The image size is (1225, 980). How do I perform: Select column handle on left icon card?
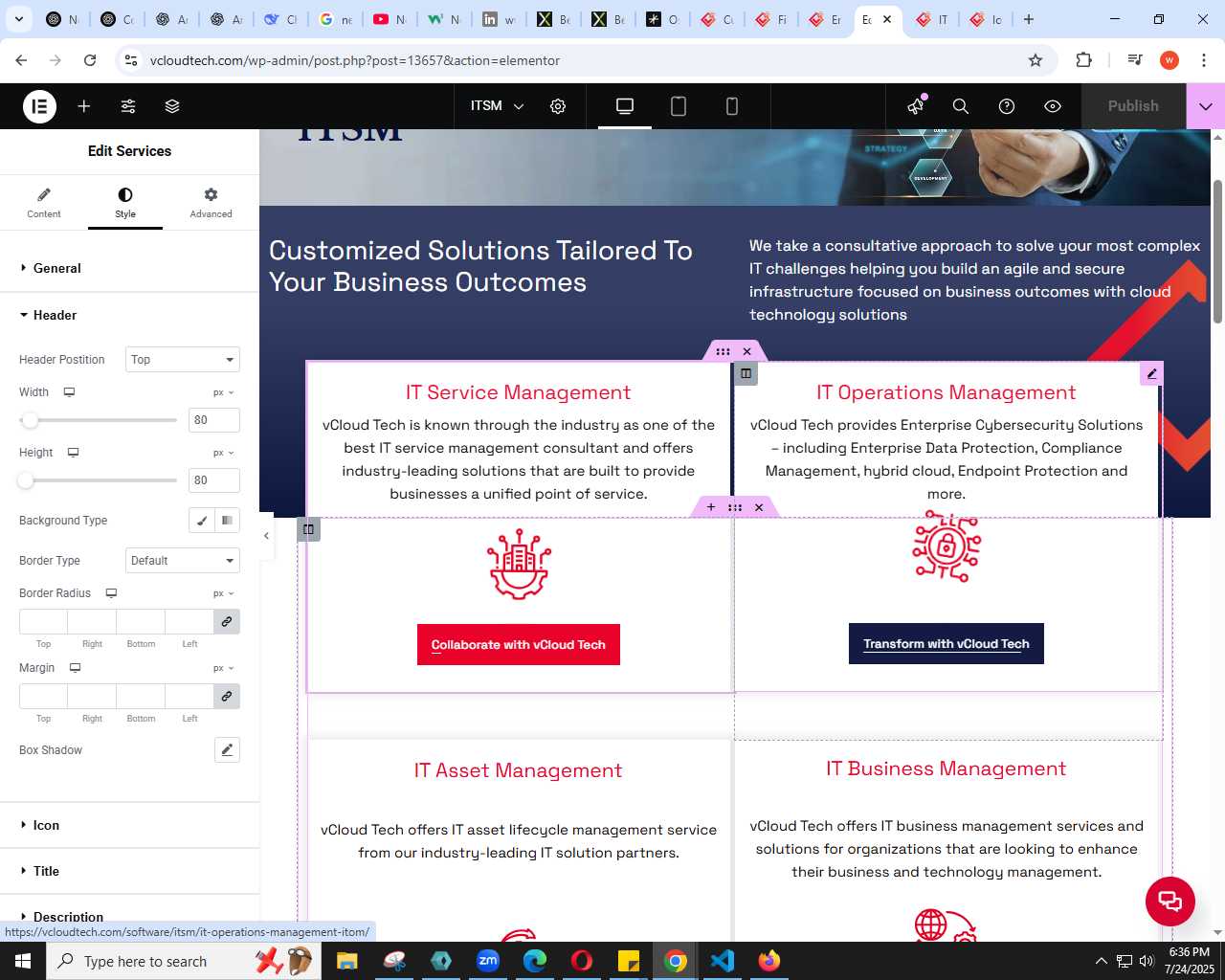pyautogui.click(x=308, y=529)
